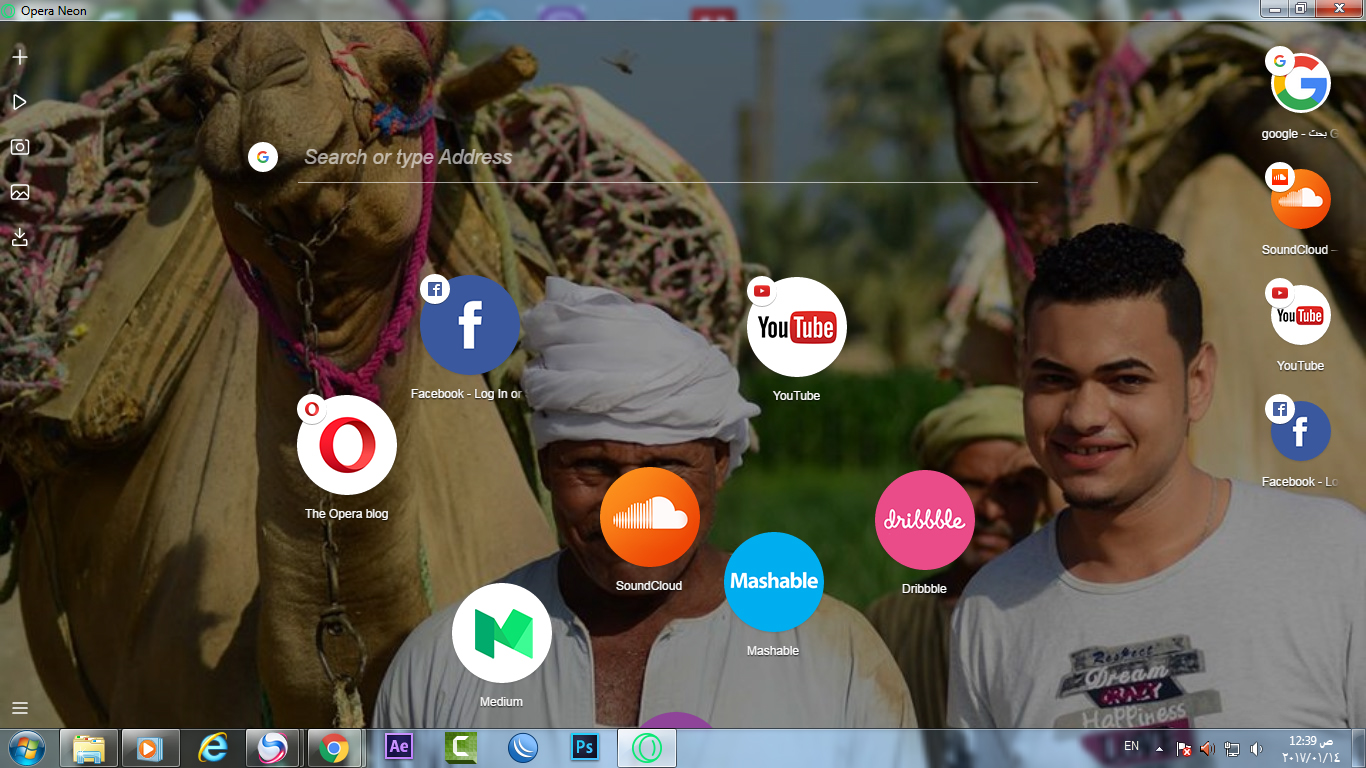Focus the Search or type Address field

click(x=667, y=157)
